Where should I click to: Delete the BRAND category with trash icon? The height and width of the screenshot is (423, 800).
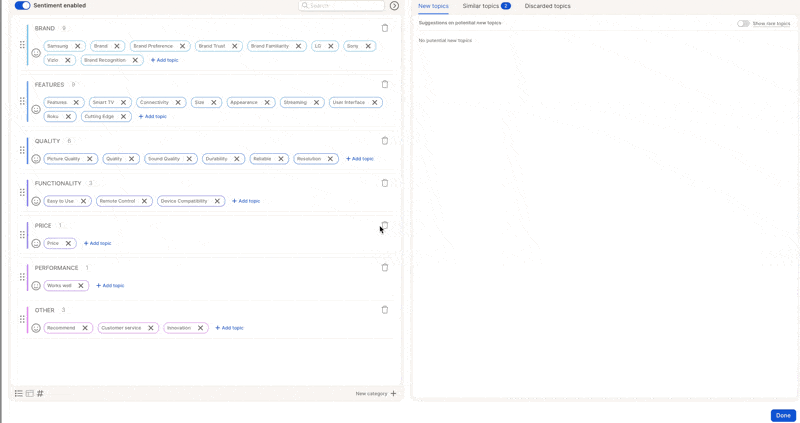(385, 28)
